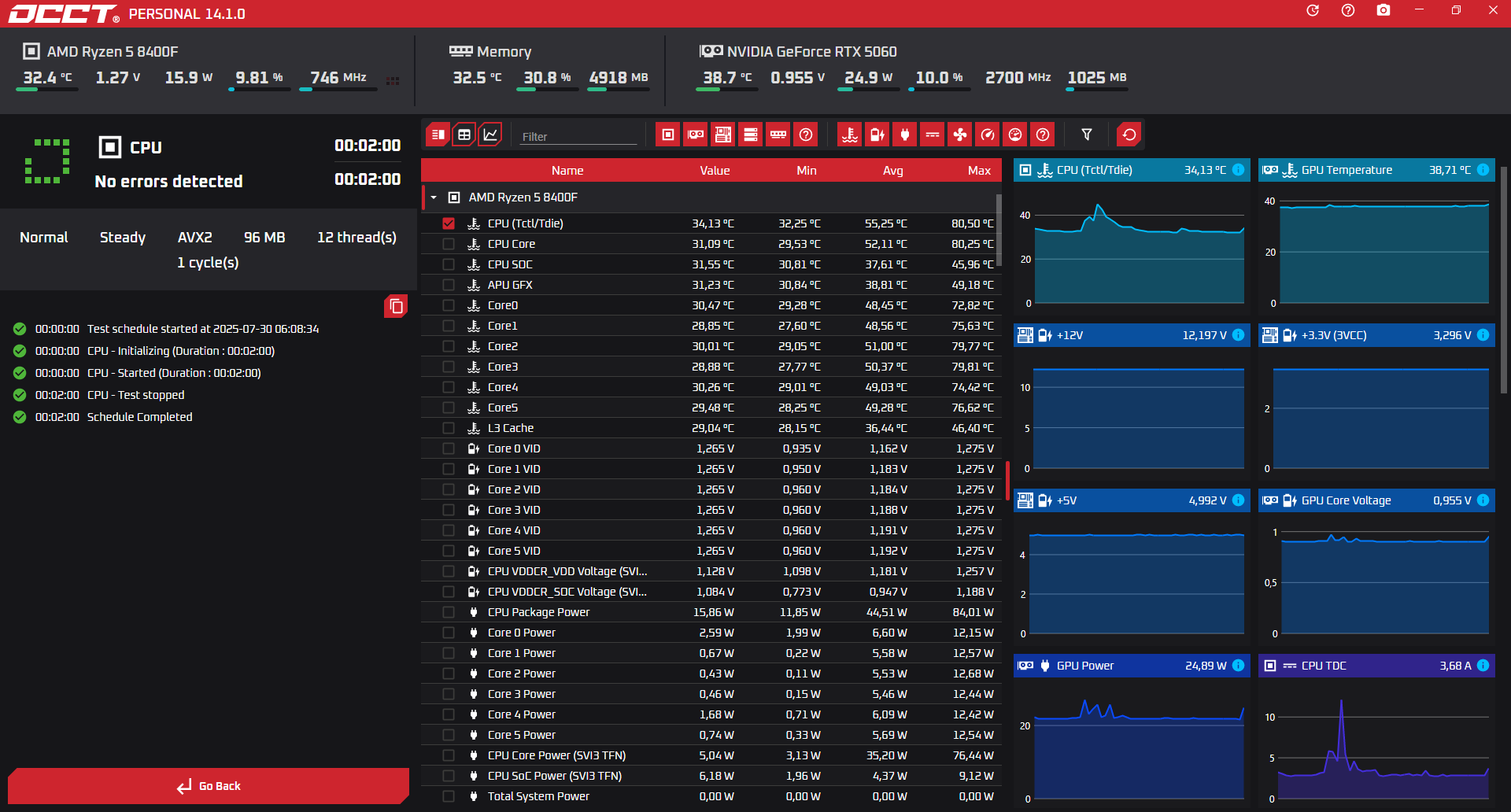Viewport: 1511px width, 812px height.
Task: Toggle the speedometer sensor filter icon
Action: [x=988, y=135]
